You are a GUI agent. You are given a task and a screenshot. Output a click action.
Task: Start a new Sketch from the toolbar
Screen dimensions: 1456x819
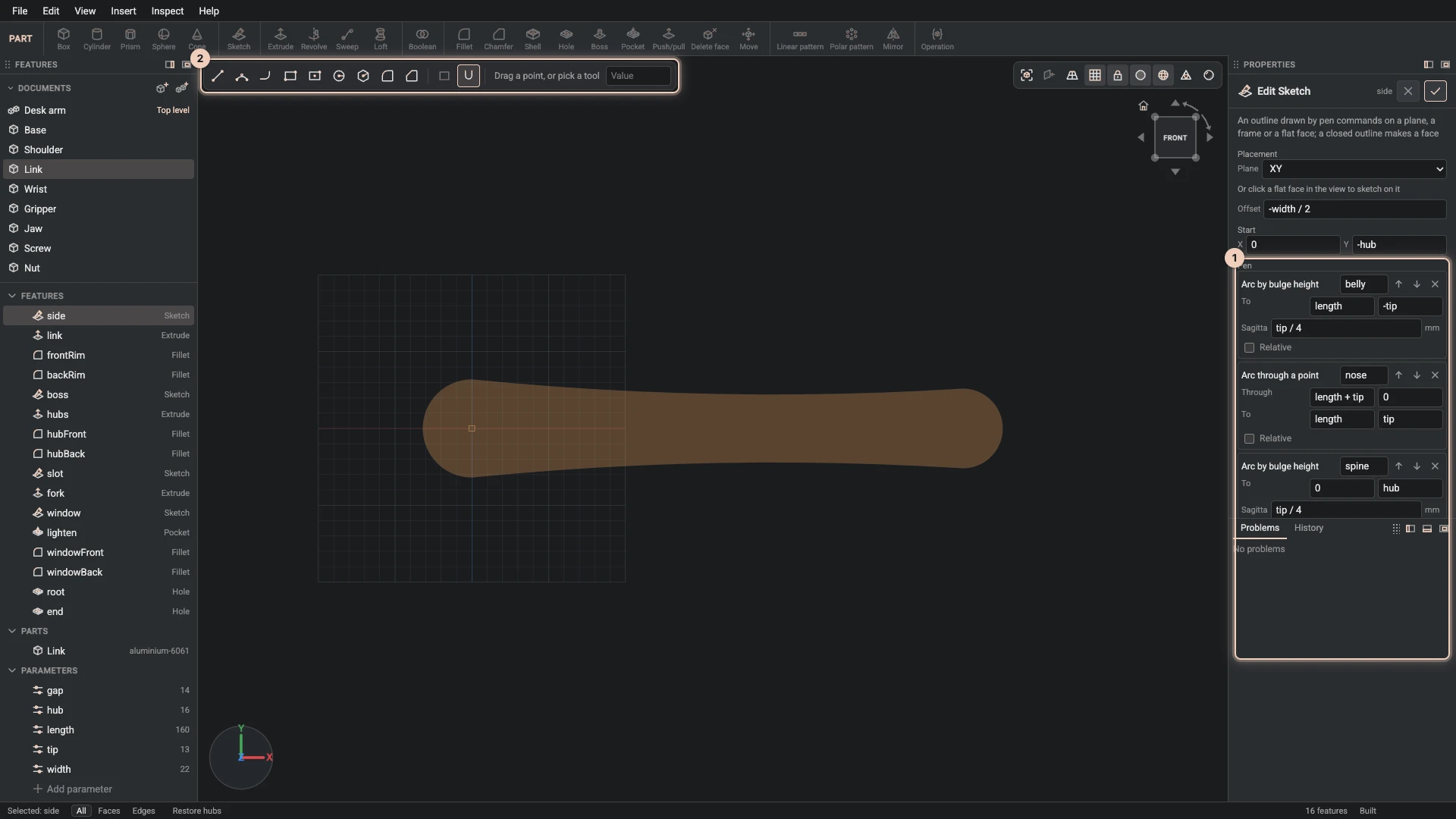239,39
